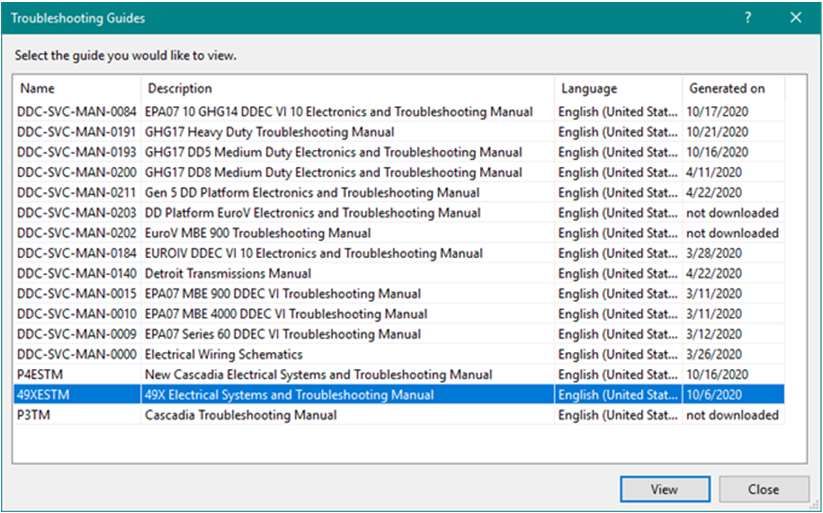Click the help question mark icon
Screen dimensions: 823x513
click(748, 18)
